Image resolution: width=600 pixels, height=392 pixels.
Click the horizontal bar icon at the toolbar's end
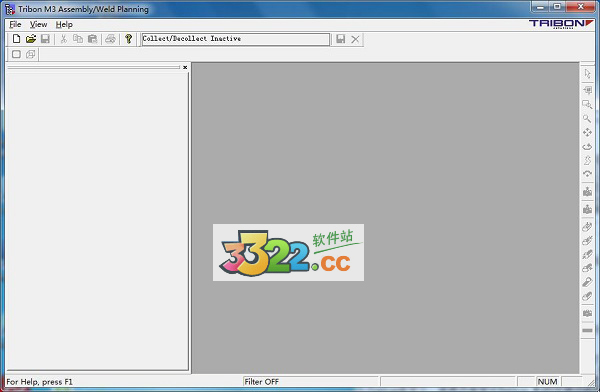tap(587, 330)
